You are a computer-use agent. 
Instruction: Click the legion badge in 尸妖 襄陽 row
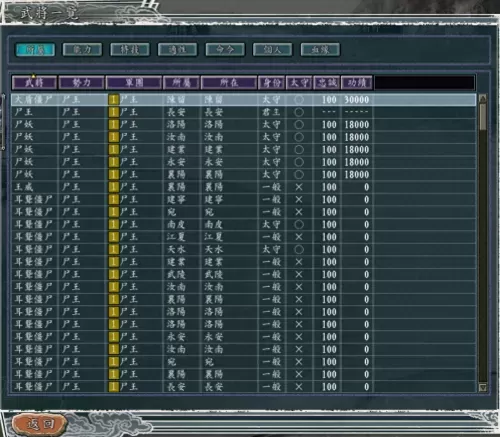pos(113,175)
